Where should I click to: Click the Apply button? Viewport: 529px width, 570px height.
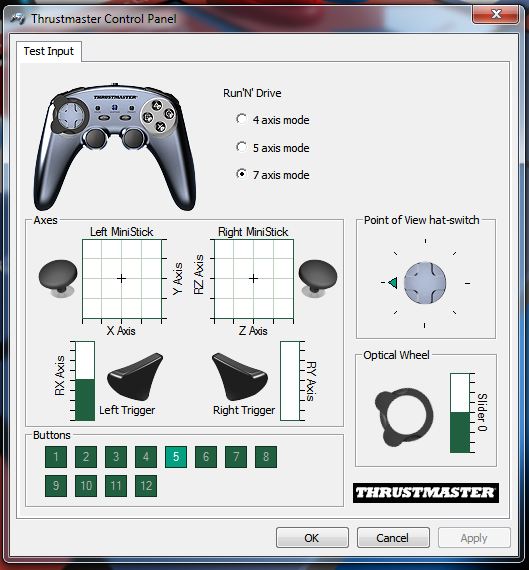tap(474, 538)
